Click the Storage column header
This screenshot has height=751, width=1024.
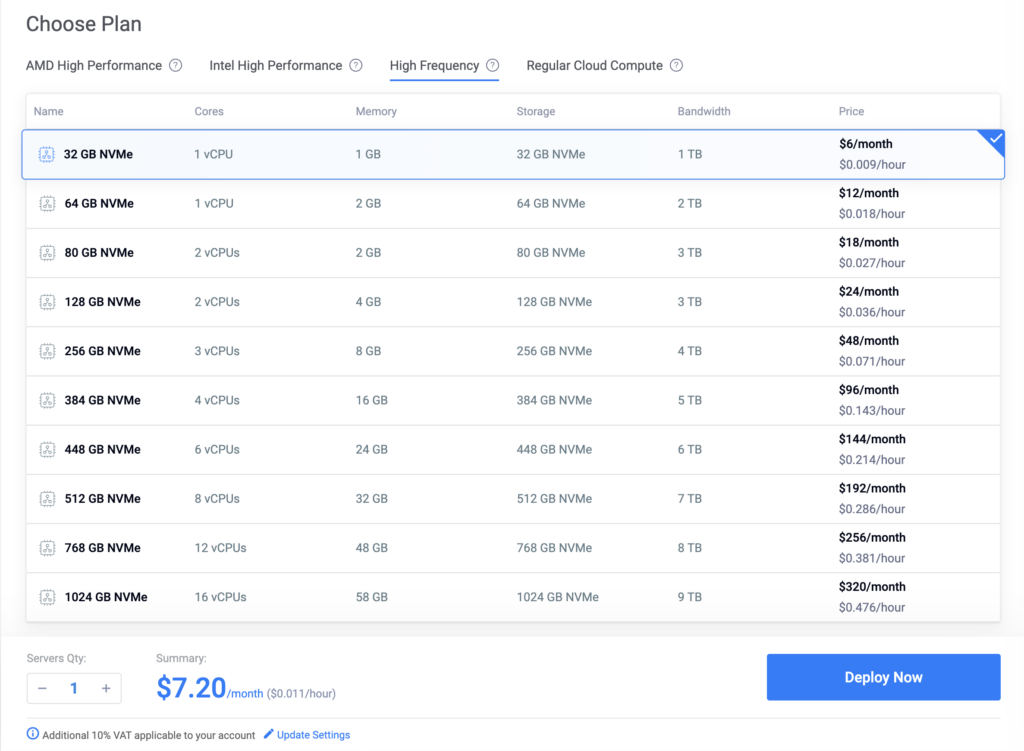(536, 112)
